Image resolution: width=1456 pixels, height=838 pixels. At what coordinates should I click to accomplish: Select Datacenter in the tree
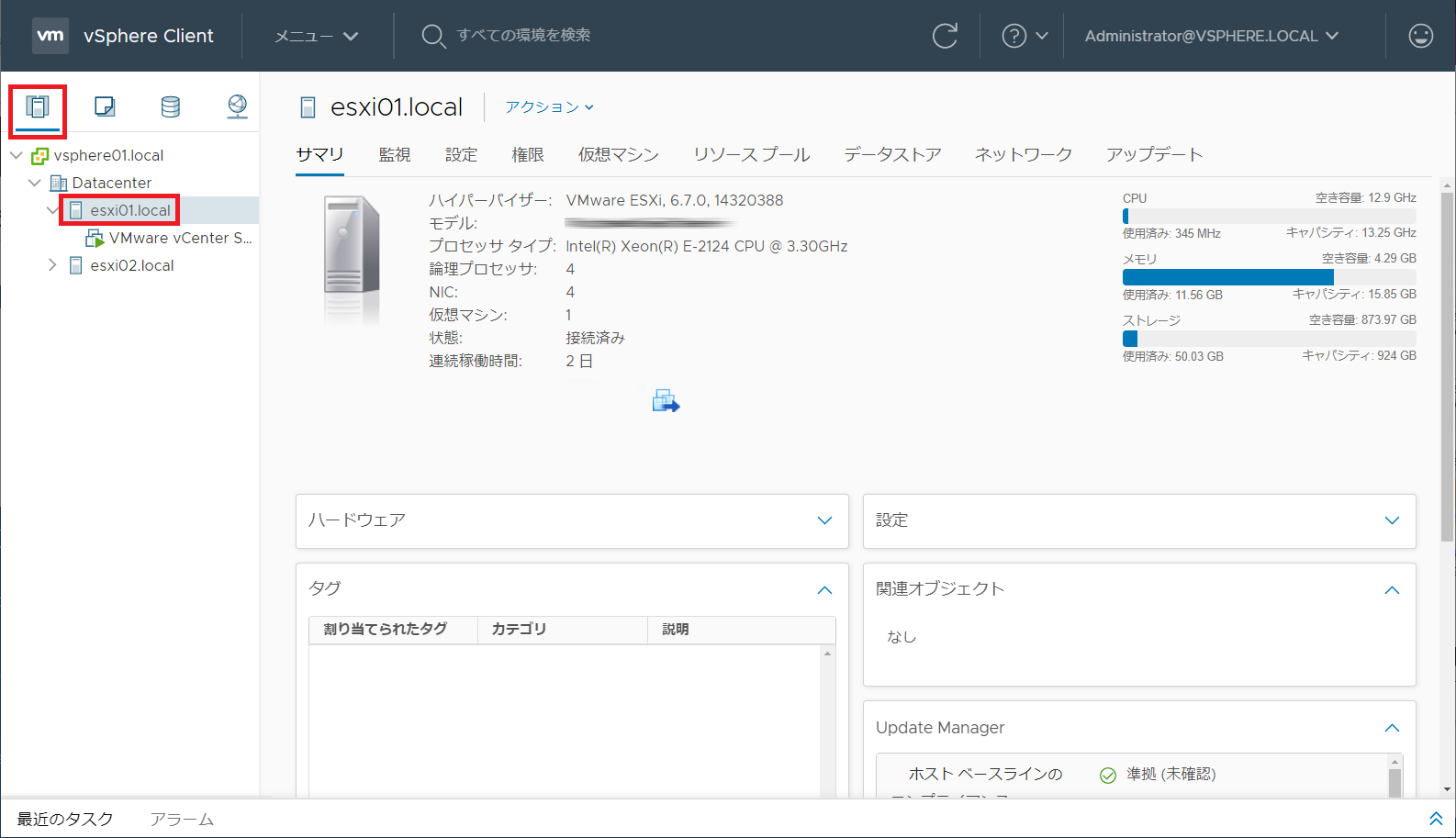point(112,183)
